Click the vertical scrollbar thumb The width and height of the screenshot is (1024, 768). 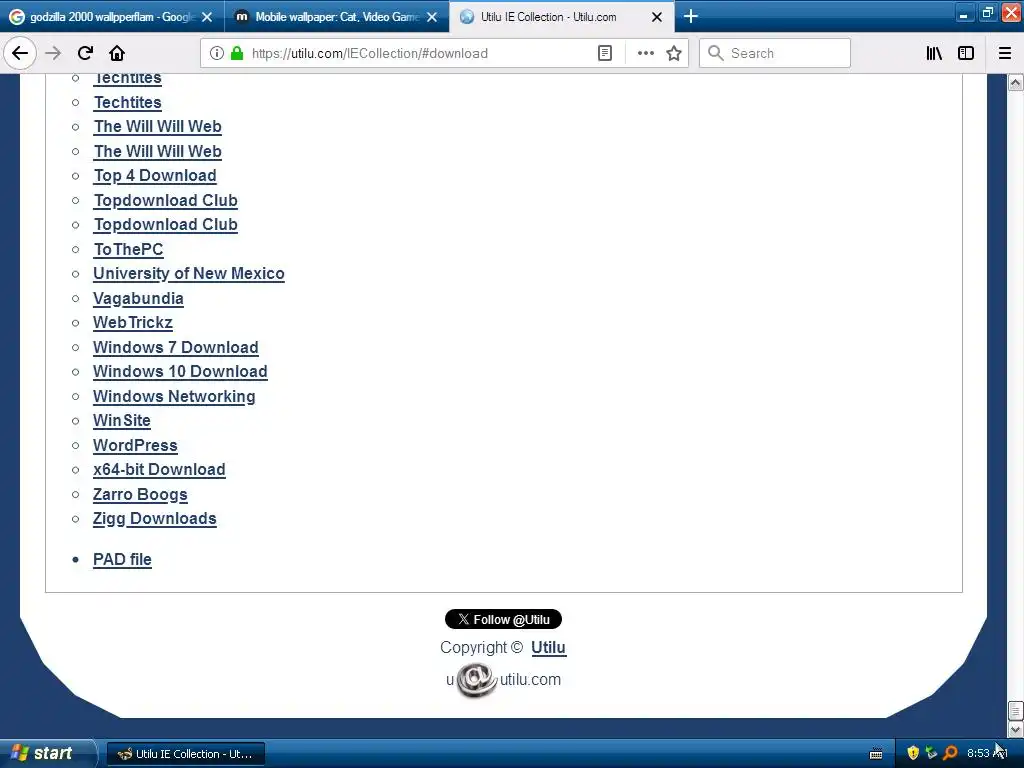[x=1016, y=710]
